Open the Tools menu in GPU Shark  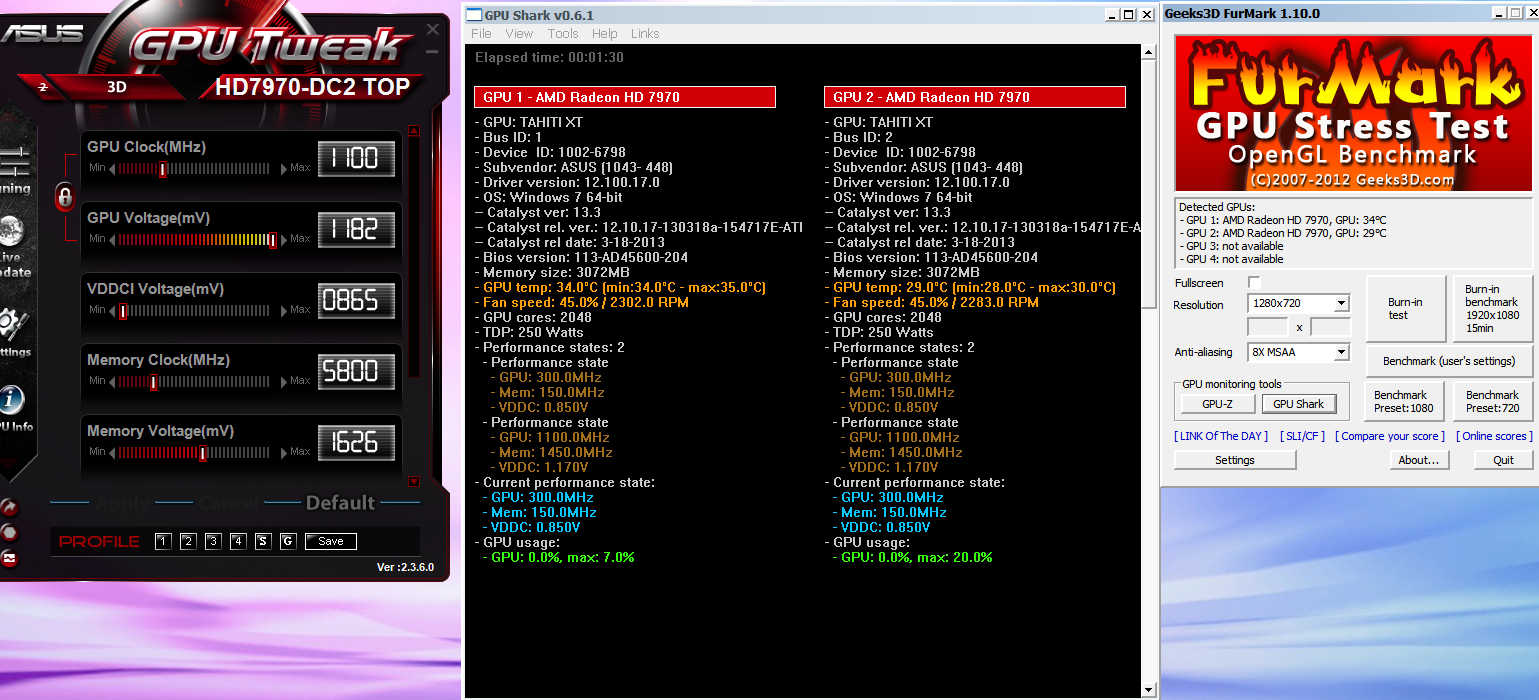563,33
